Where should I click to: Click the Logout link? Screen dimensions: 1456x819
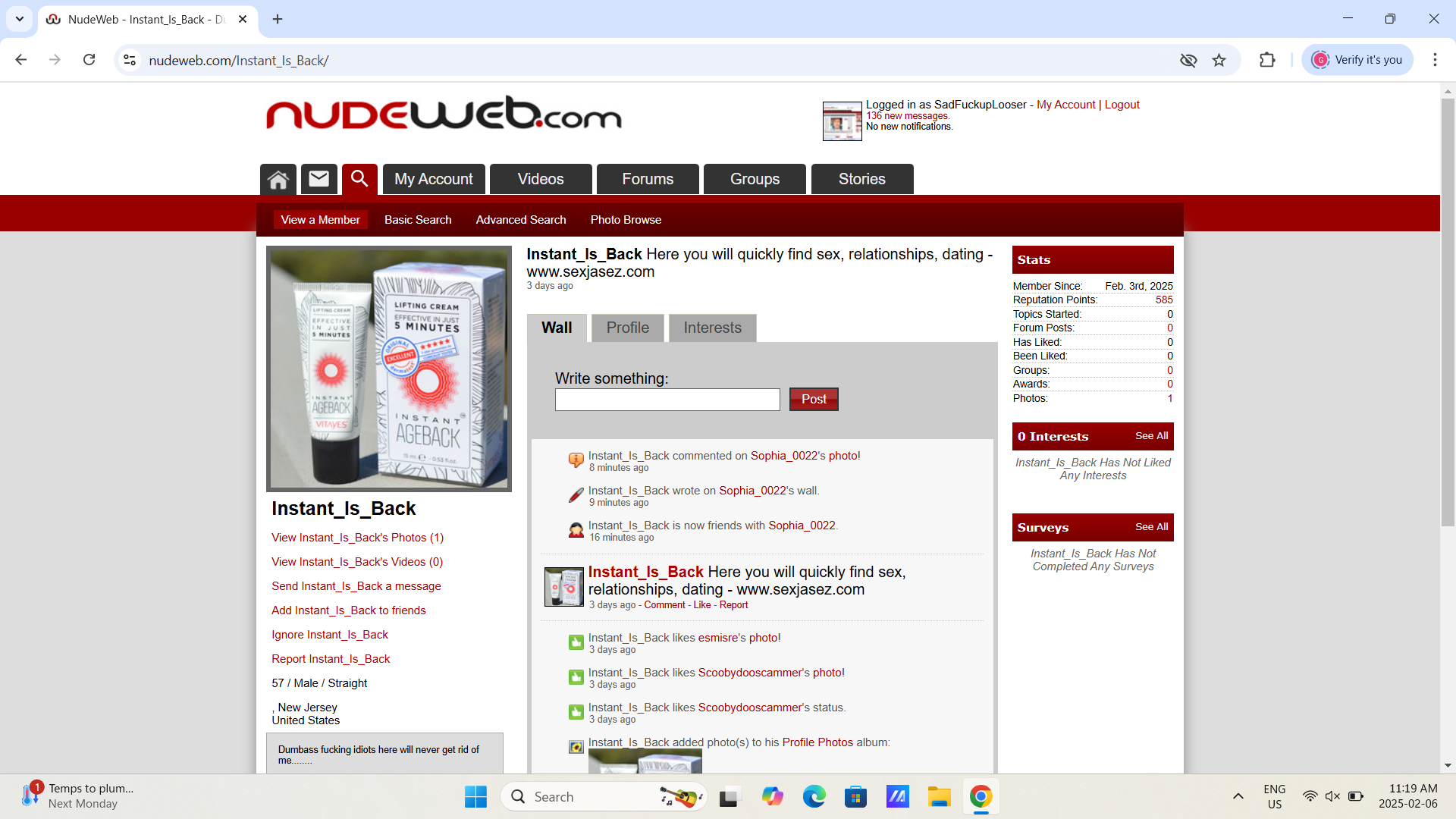(x=1122, y=105)
